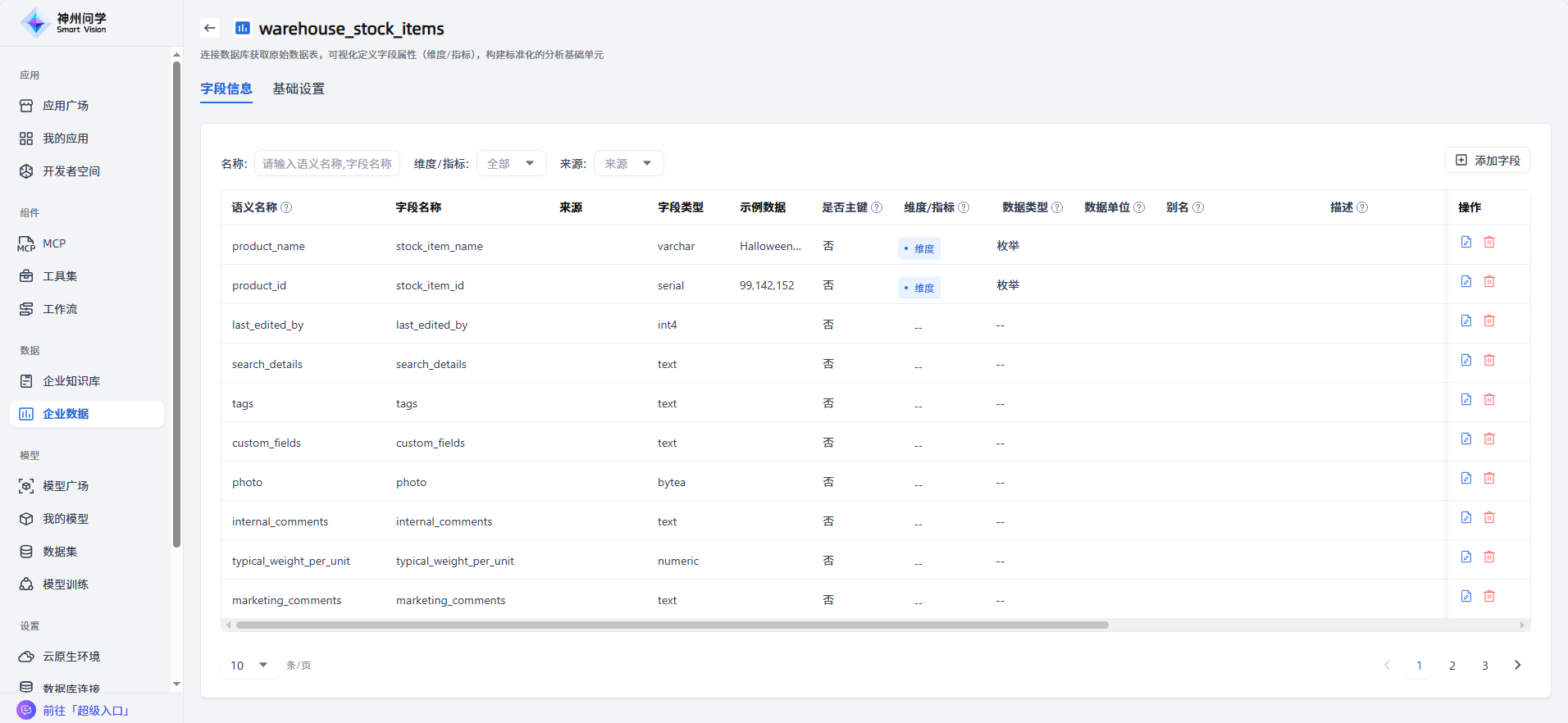This screenshot has width=1568, height=723.
Task: Focus the 名称 search input field
Action: [326, 163]
